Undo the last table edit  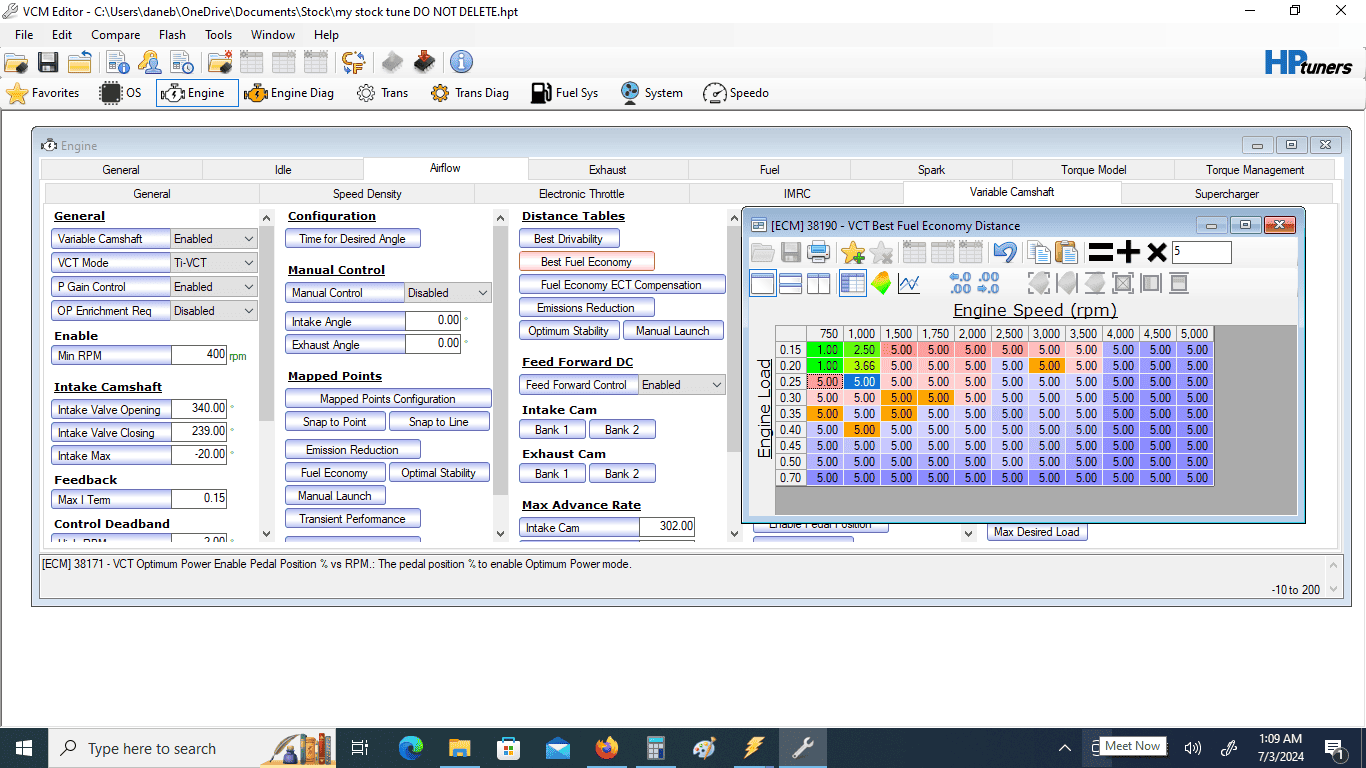click(x=1004, y=252)
